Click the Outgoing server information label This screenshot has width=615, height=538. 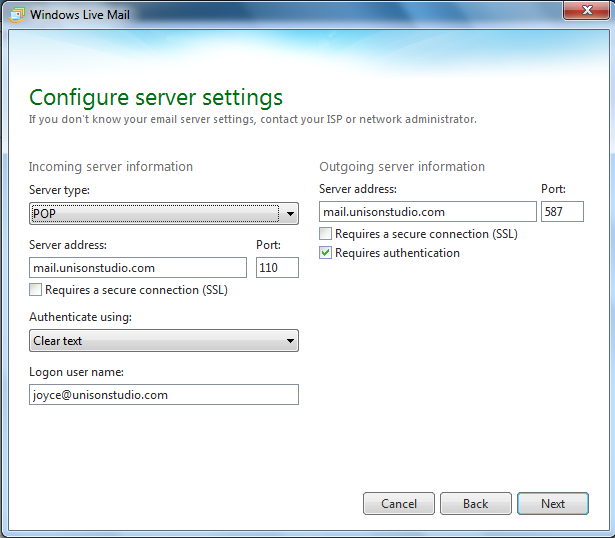[x=402, y=167]
